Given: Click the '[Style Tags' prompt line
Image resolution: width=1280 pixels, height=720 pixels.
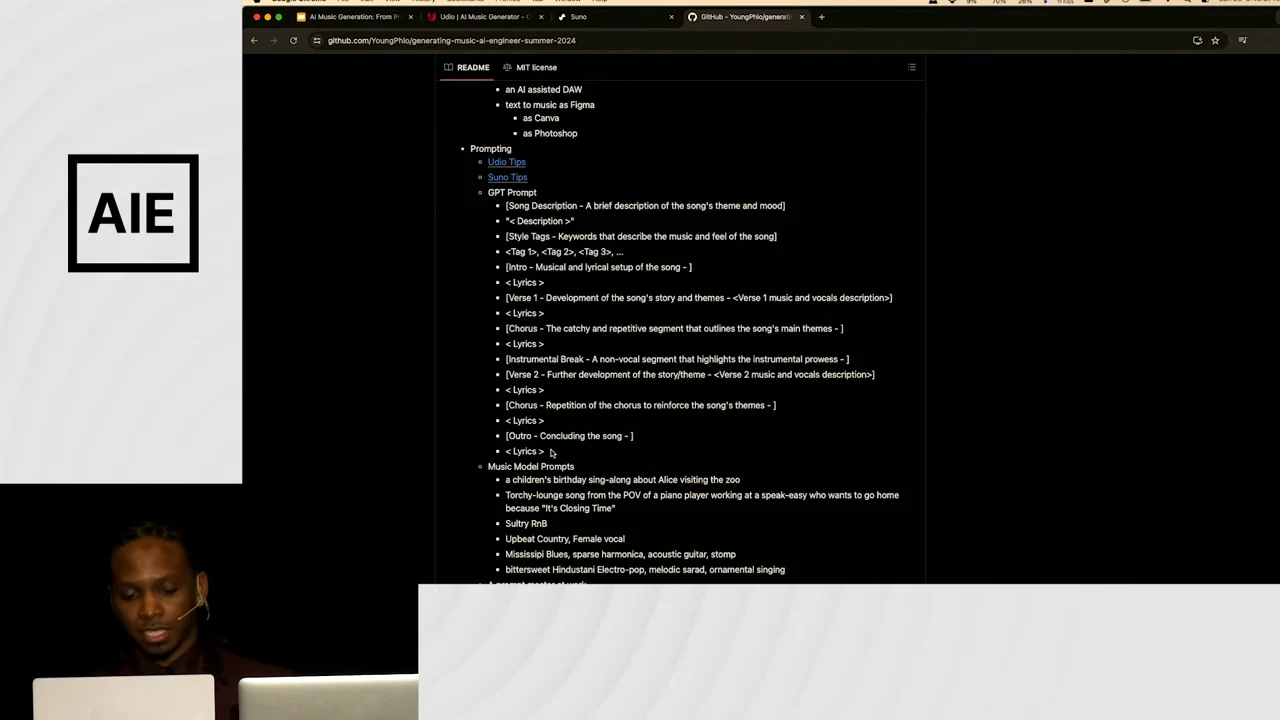Looking at the screenshot, I should point(641,237).
